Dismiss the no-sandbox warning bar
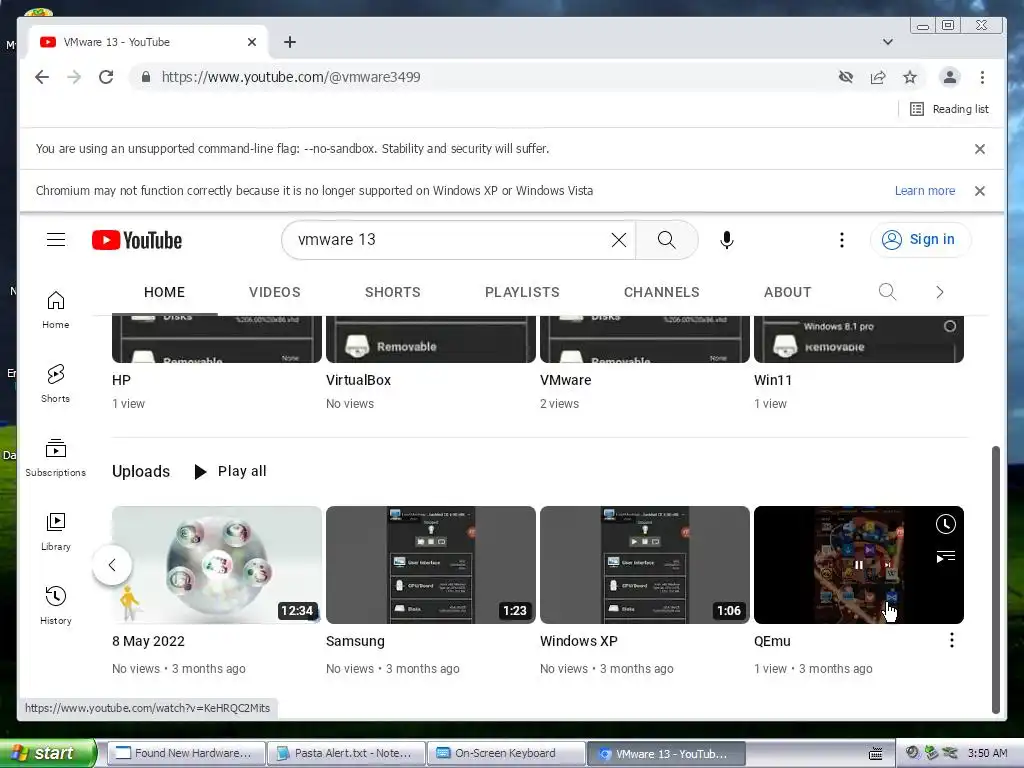1024x768 pixels. [x=980, y=149]
